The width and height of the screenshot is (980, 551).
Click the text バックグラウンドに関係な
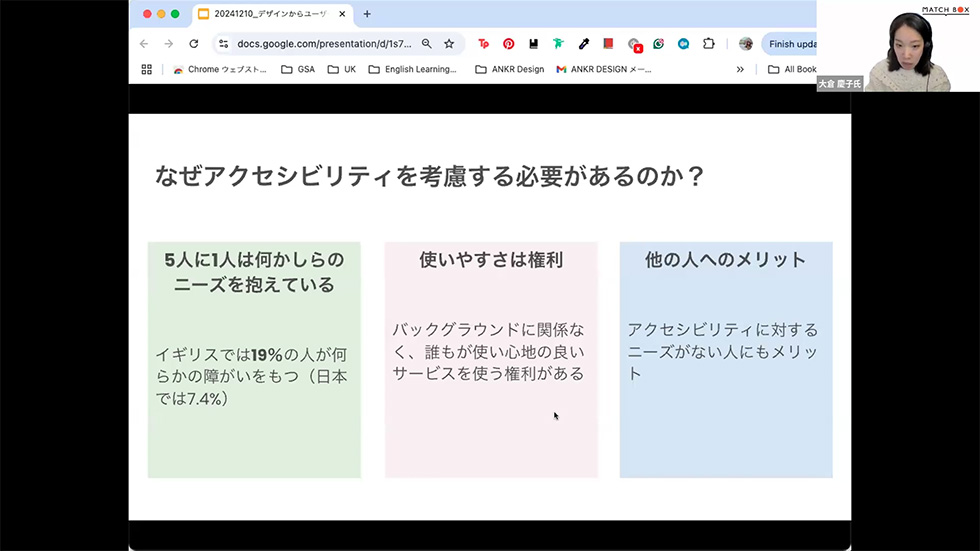488,329
